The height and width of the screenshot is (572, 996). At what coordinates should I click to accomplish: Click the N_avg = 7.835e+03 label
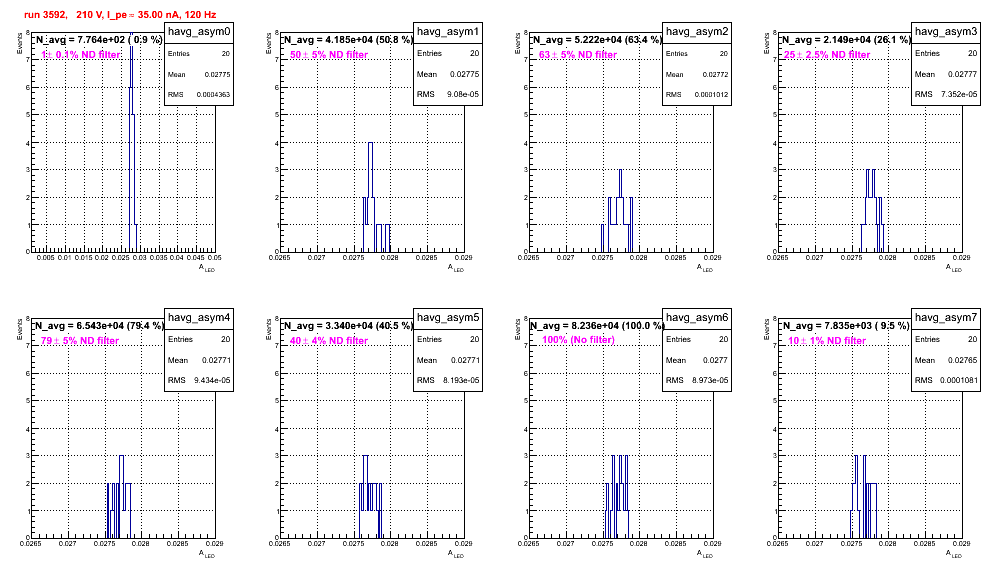(x=845, y=325)
